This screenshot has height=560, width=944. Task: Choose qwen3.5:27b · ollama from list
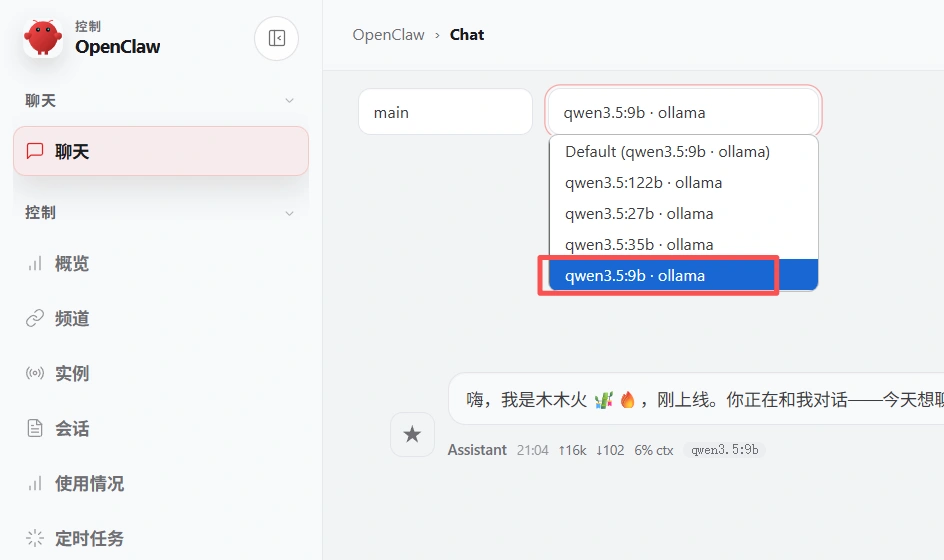click(x=683, y=214)
